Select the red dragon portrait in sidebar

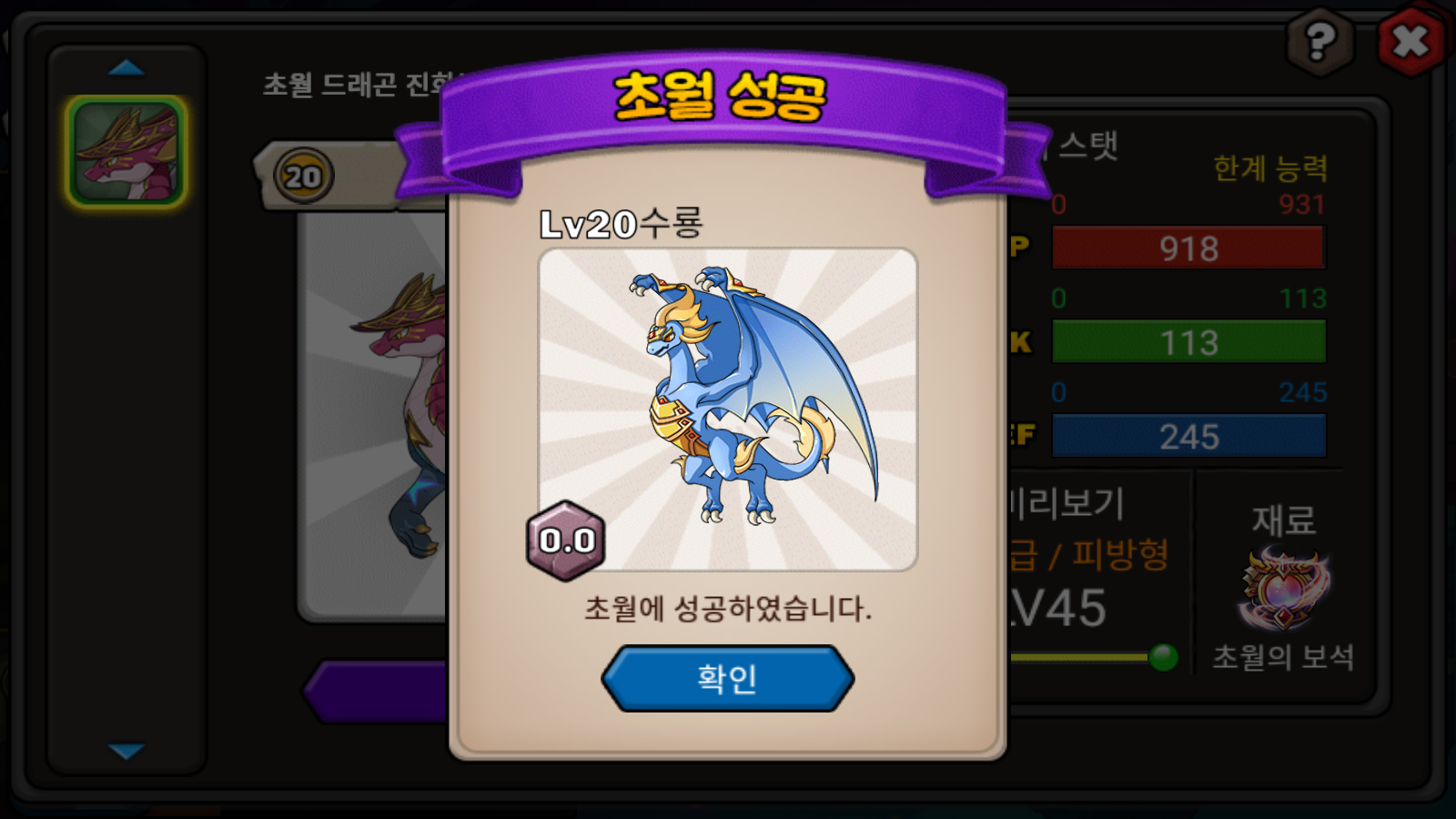coord(126,152)
